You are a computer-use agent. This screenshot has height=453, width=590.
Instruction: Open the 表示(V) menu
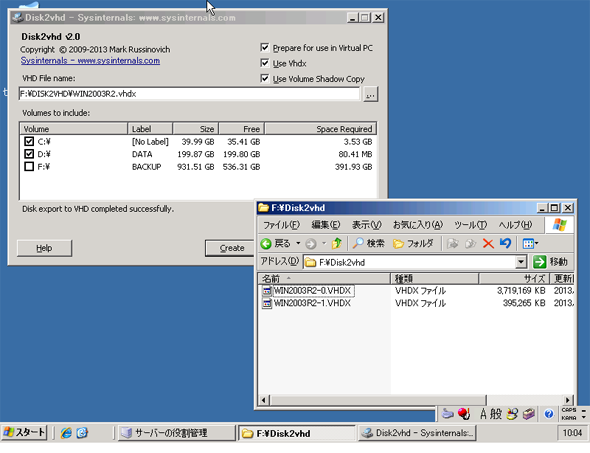click(x=366, y=225)
